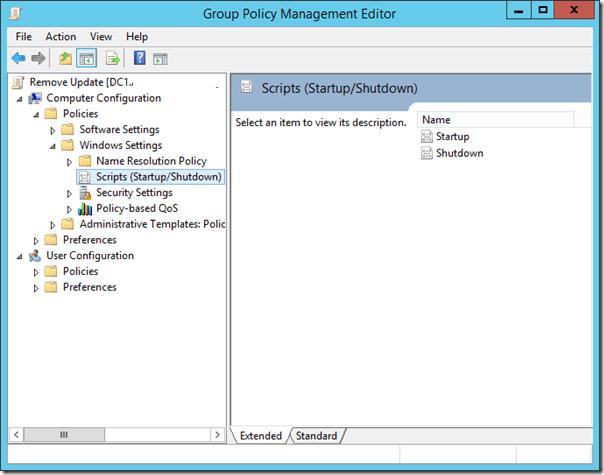Viewport: 604px width, 475px height.
Task: Open the Action menu
Action: point(60,36)
